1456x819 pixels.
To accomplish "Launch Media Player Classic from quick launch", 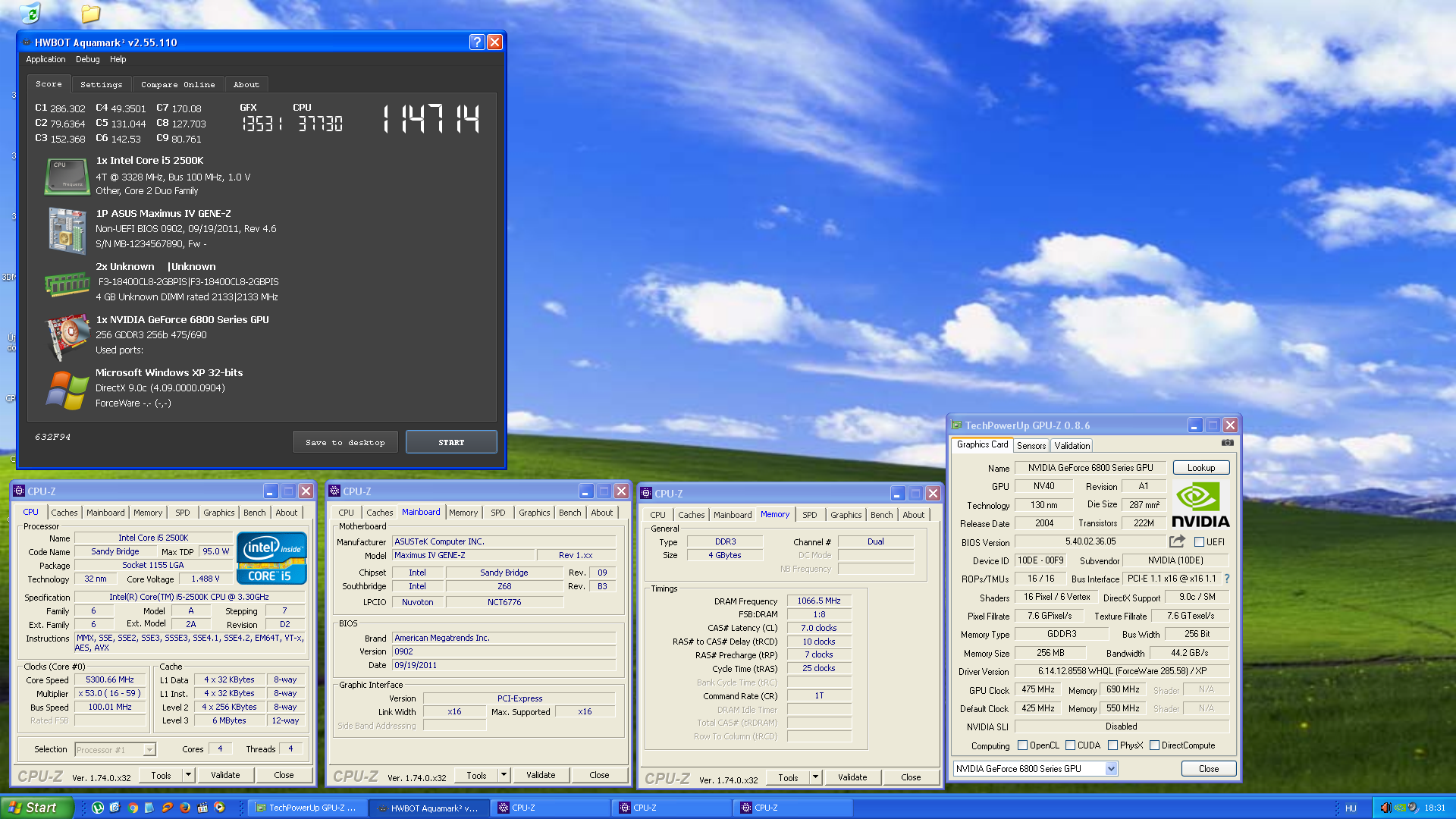I will click(202, 808).
